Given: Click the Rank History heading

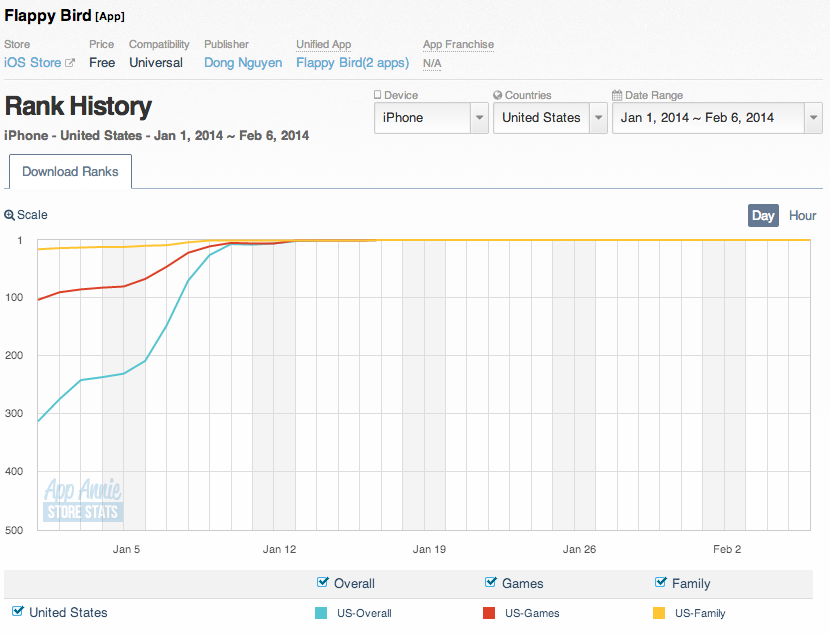Looking at the screenshot, I should (x=78, y=106).
